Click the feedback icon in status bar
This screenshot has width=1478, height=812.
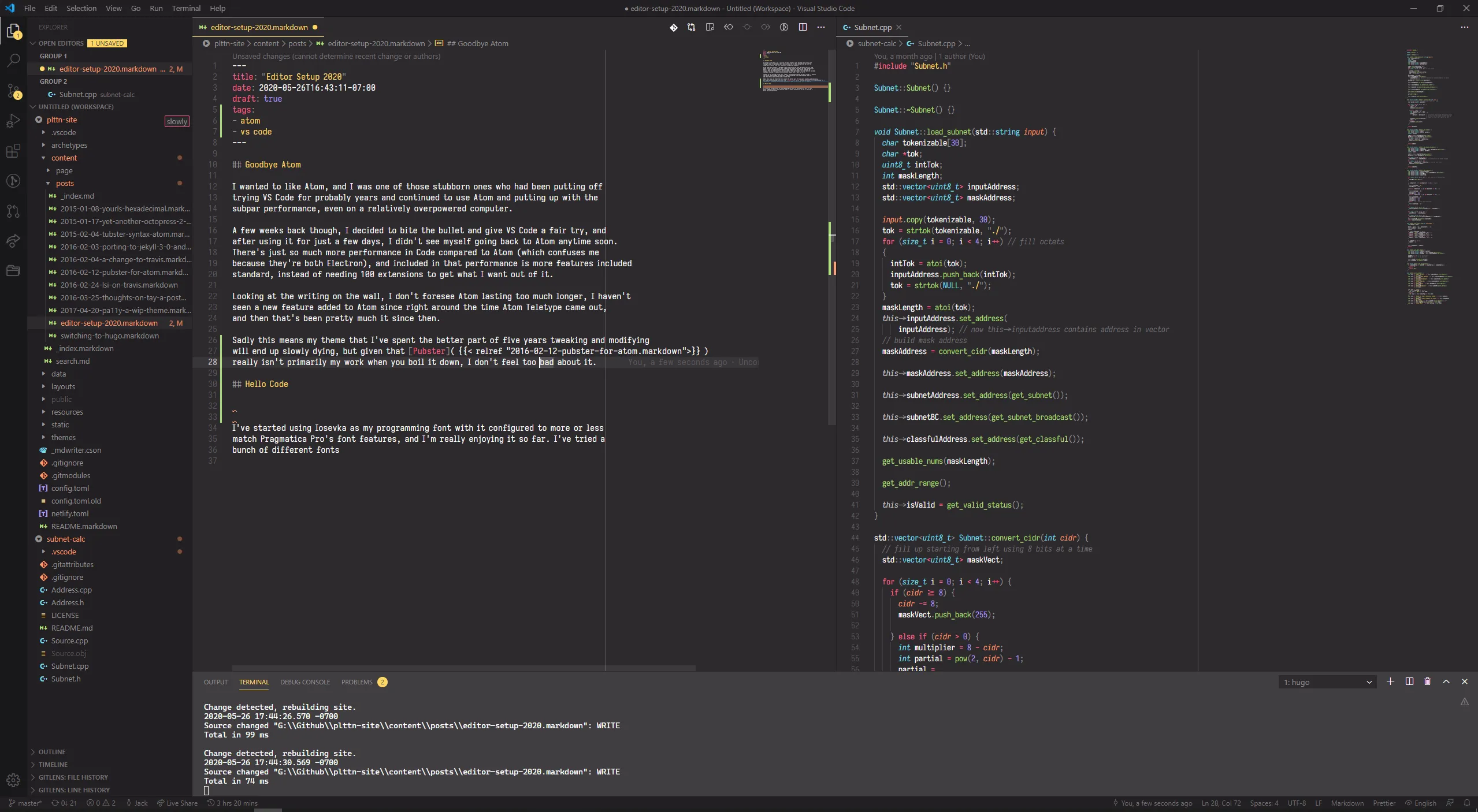(x=1450, y=803)
